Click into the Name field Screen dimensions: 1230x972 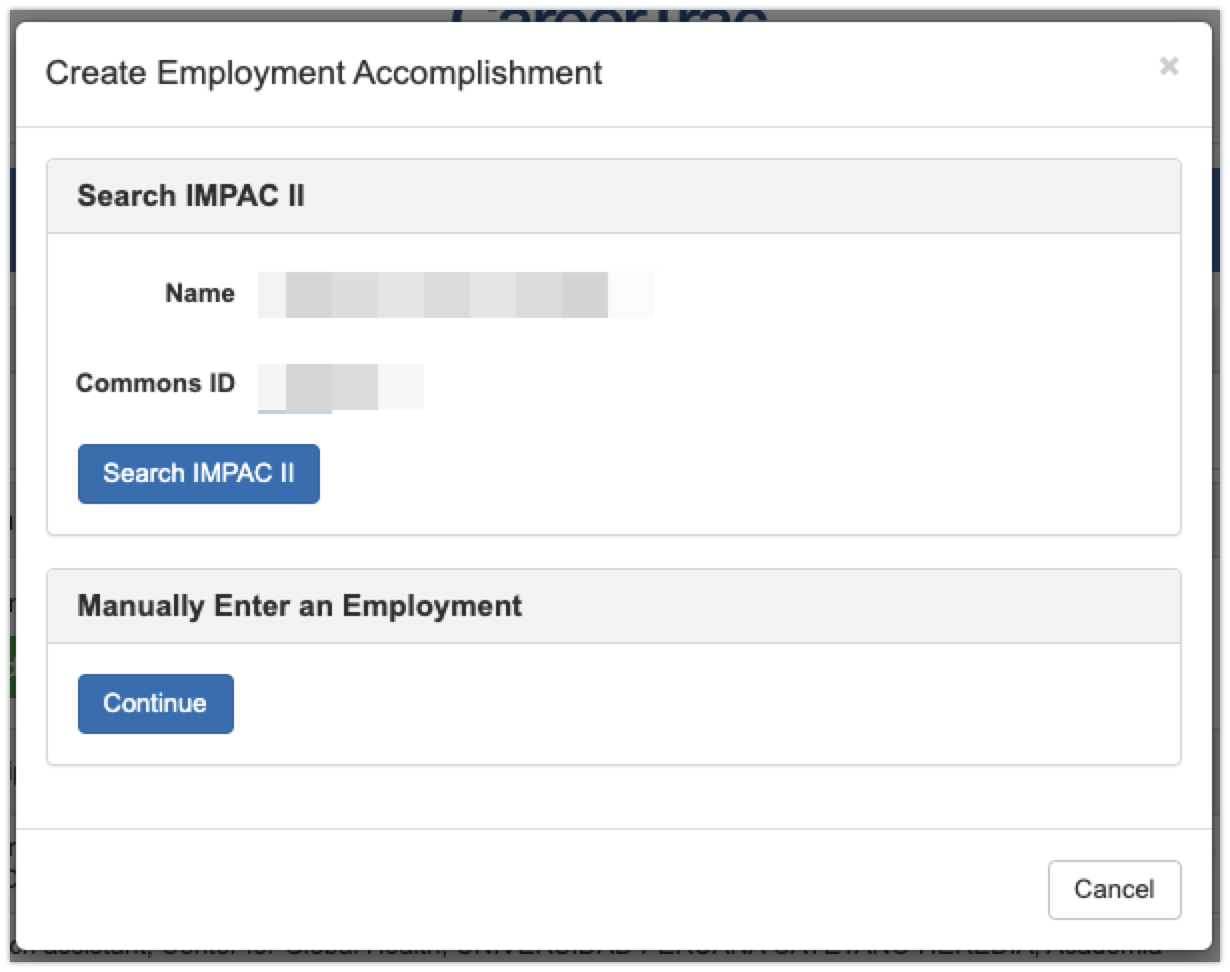pyautogui.click(x=455, y=294)
